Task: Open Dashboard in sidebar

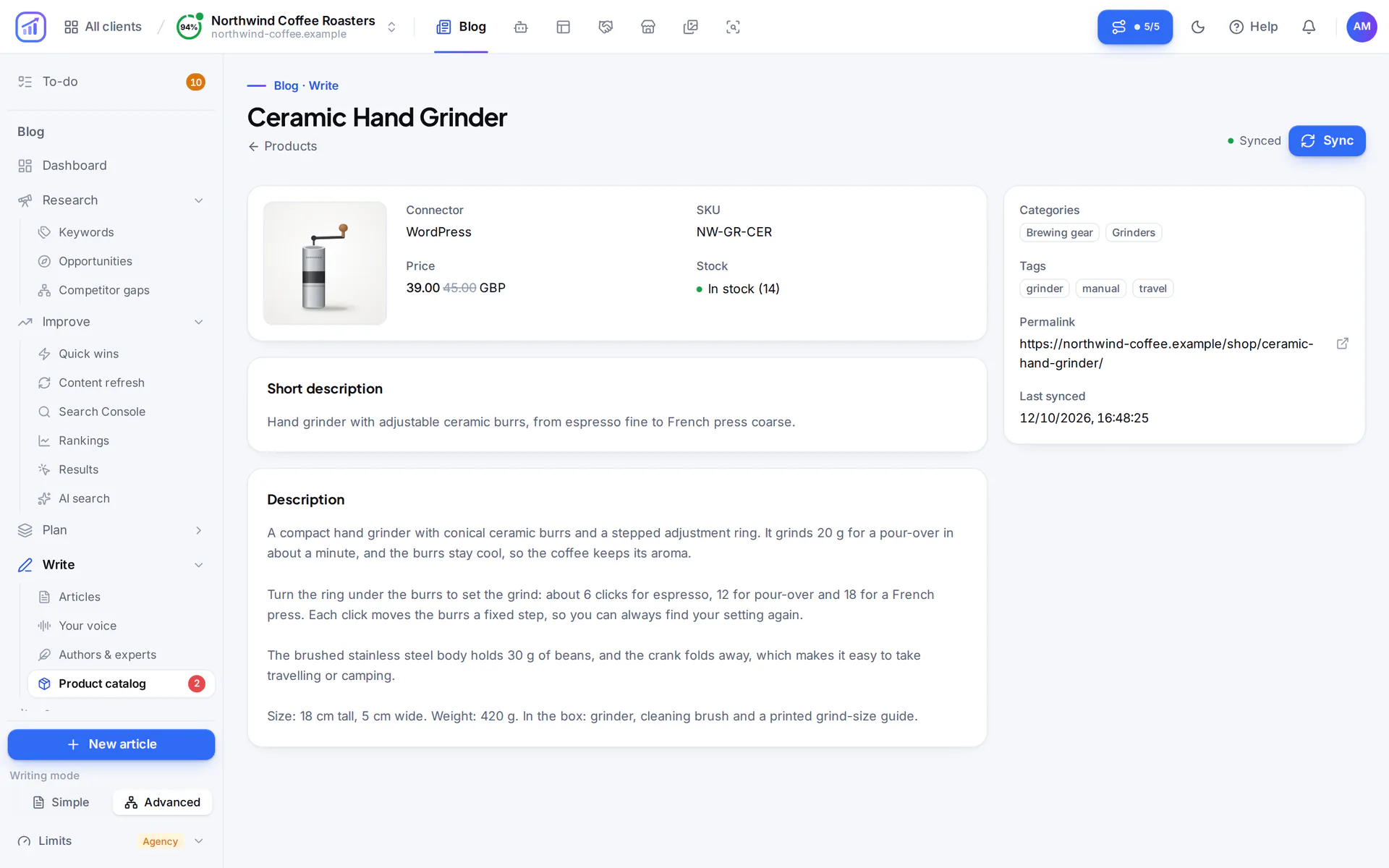Action: [111, 166]
